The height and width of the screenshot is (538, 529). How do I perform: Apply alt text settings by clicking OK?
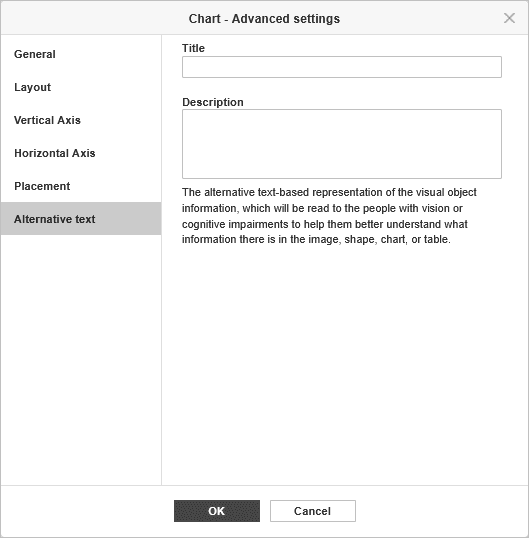click(217, 511)
